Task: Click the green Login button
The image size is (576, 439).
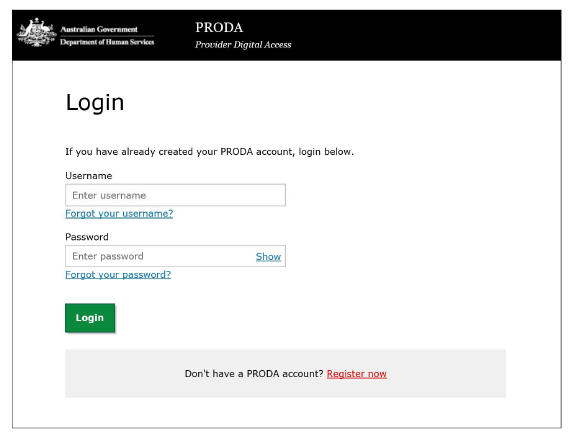Action: (90, 318)
